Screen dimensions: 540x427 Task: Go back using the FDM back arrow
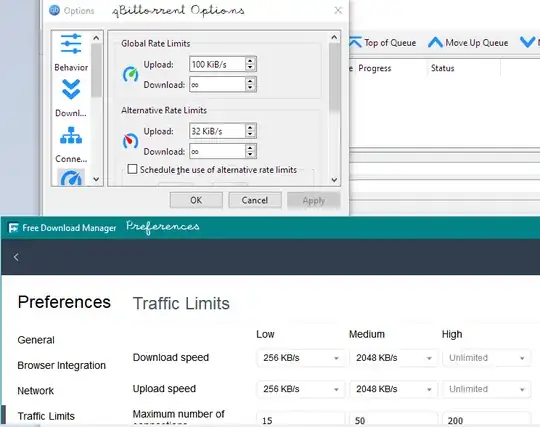pyautogui.click(x=16, y=257)
